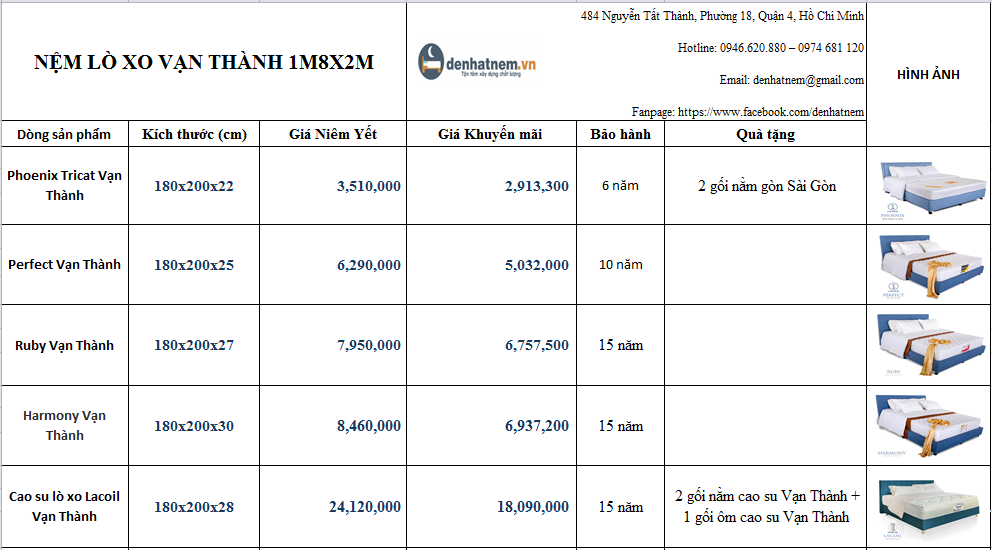Select the gift cell 2 gối nằm cao su Vạn Thành
The image size is (992, 550).
(x=766, y=506)
